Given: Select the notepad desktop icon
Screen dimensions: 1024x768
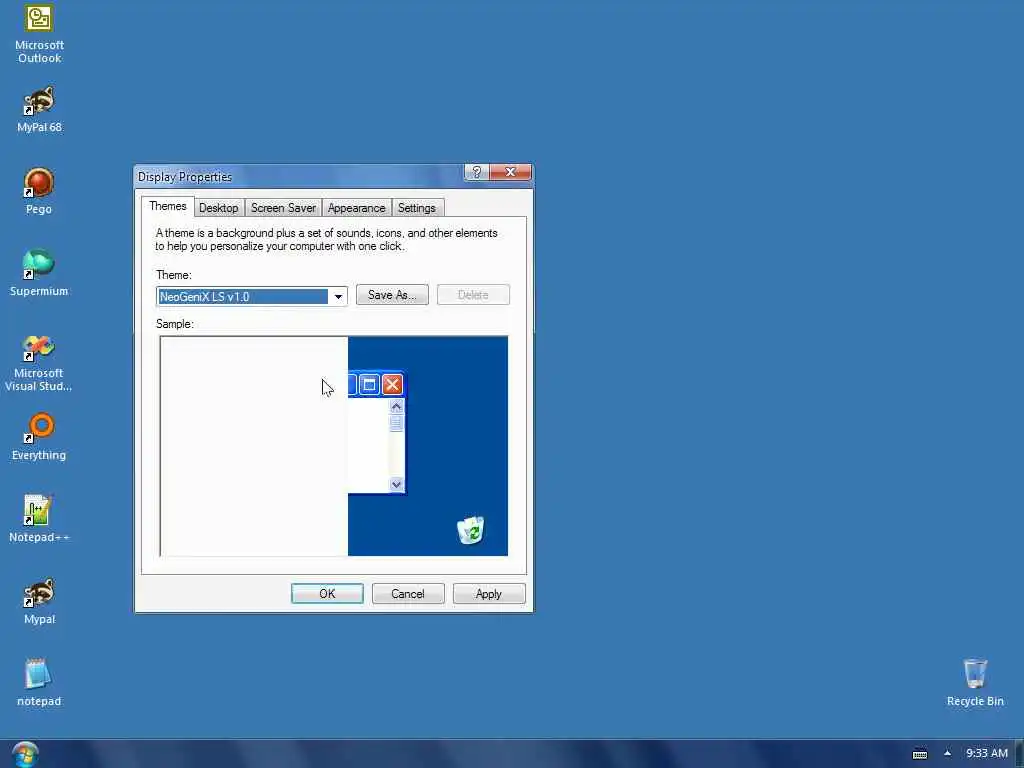Looking at the screenshot, I should click(x=39, y=682).
